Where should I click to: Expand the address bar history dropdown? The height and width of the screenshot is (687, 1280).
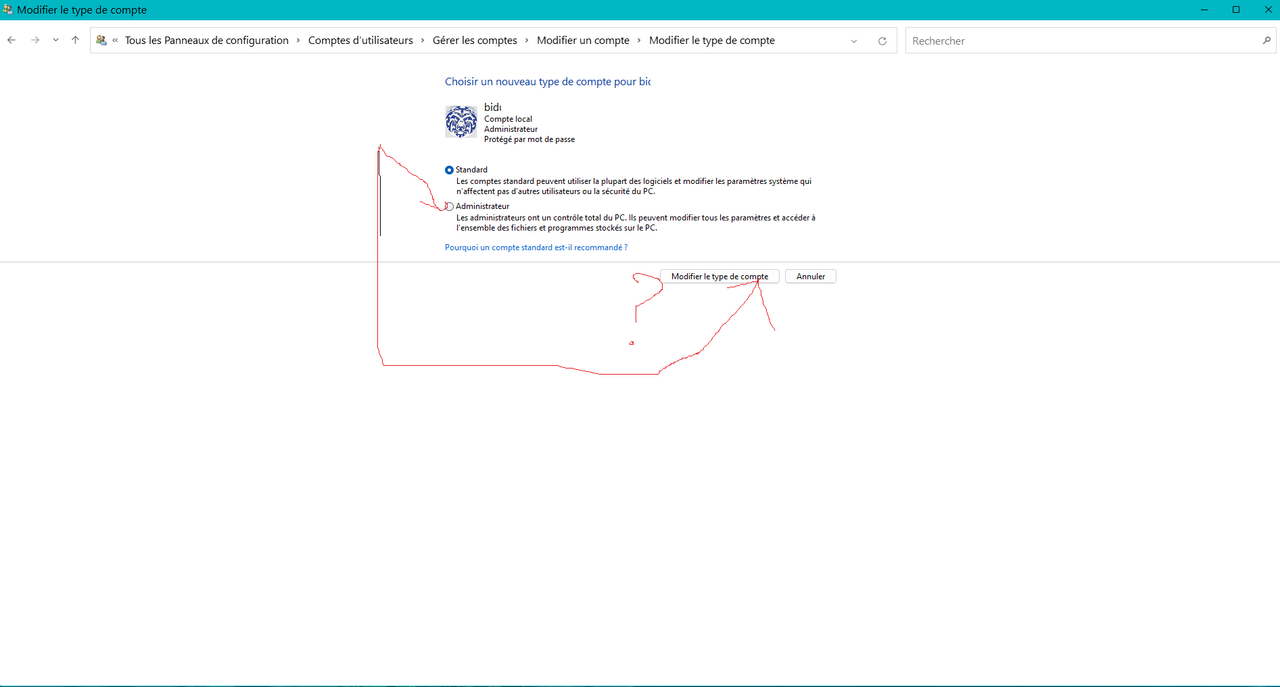click(854, 41)
